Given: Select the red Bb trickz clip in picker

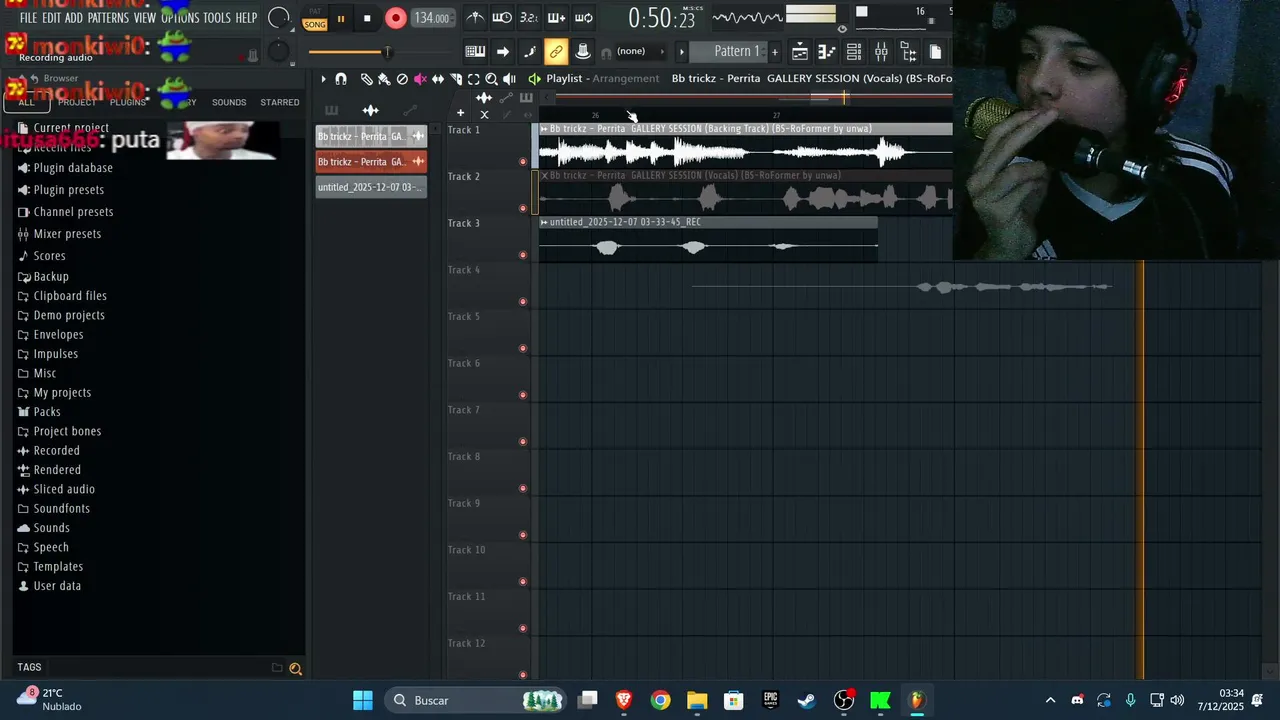Looking at the screenshot, I should click(371, 161).
